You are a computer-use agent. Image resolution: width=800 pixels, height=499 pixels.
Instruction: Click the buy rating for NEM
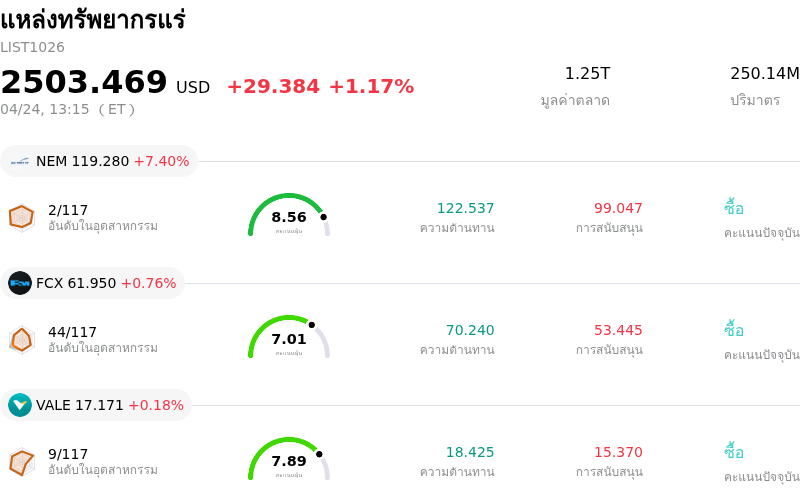pyautogui.click(x=734, y=208)
